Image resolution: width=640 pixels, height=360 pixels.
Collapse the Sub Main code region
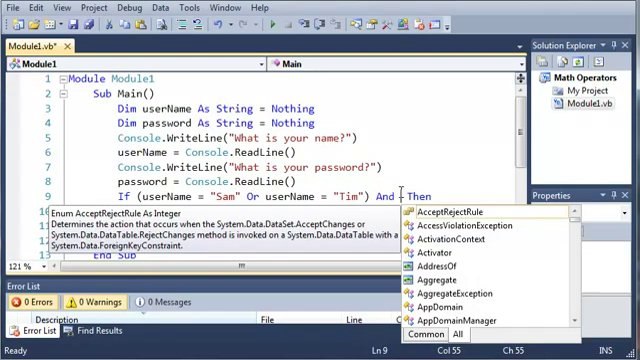pos(63,94)
